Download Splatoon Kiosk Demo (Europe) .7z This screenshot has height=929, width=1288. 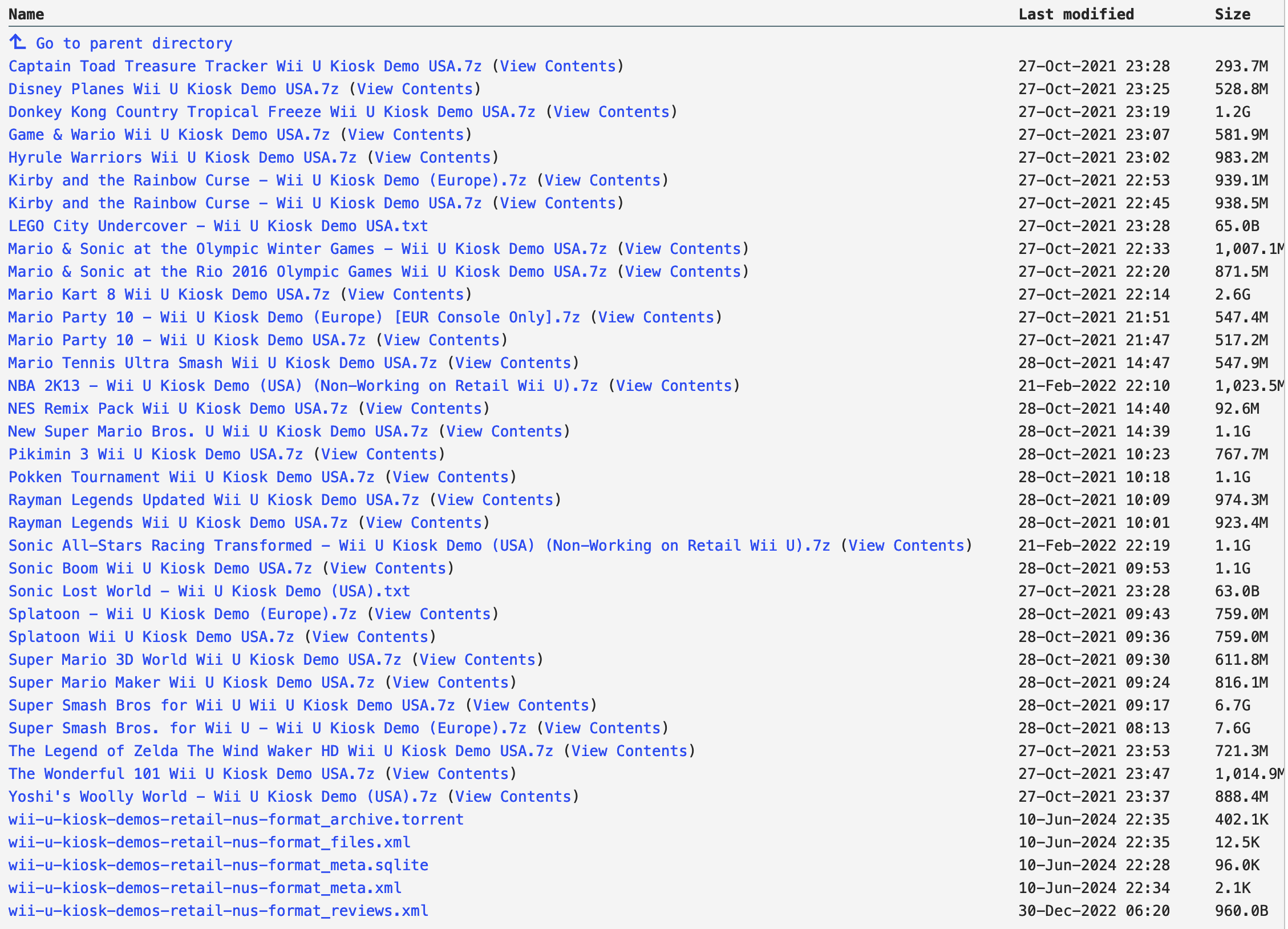click(183, 614)
